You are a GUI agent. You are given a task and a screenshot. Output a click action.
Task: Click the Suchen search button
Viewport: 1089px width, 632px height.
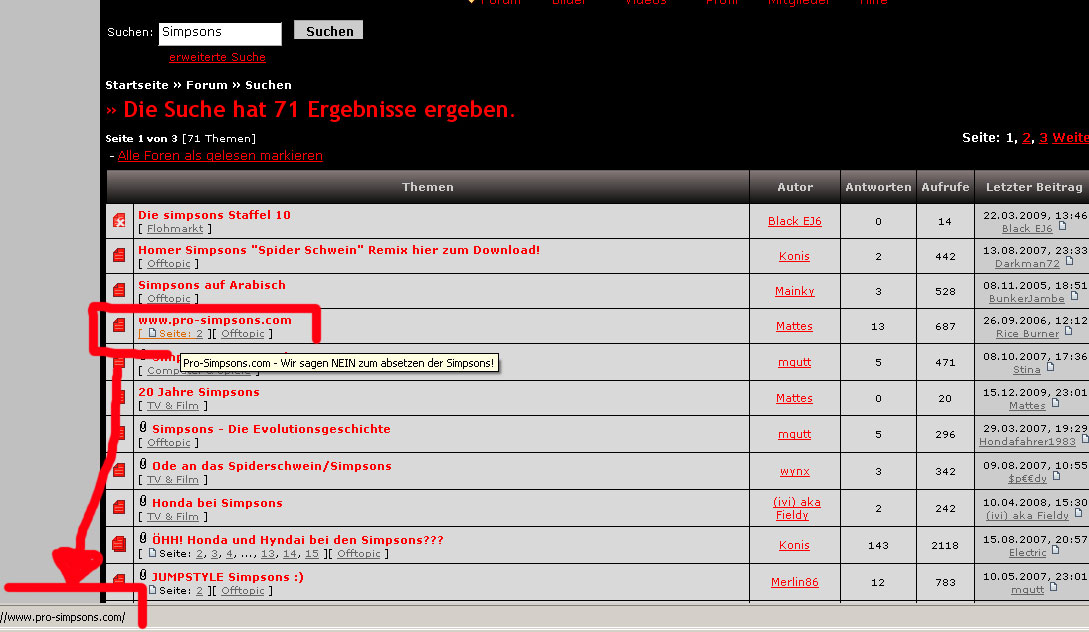329,31
